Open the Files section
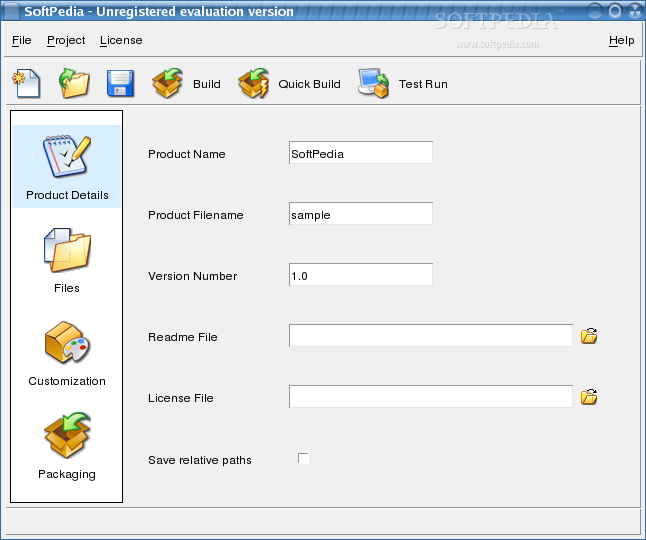646x540 pixels. tap(67, 260)
